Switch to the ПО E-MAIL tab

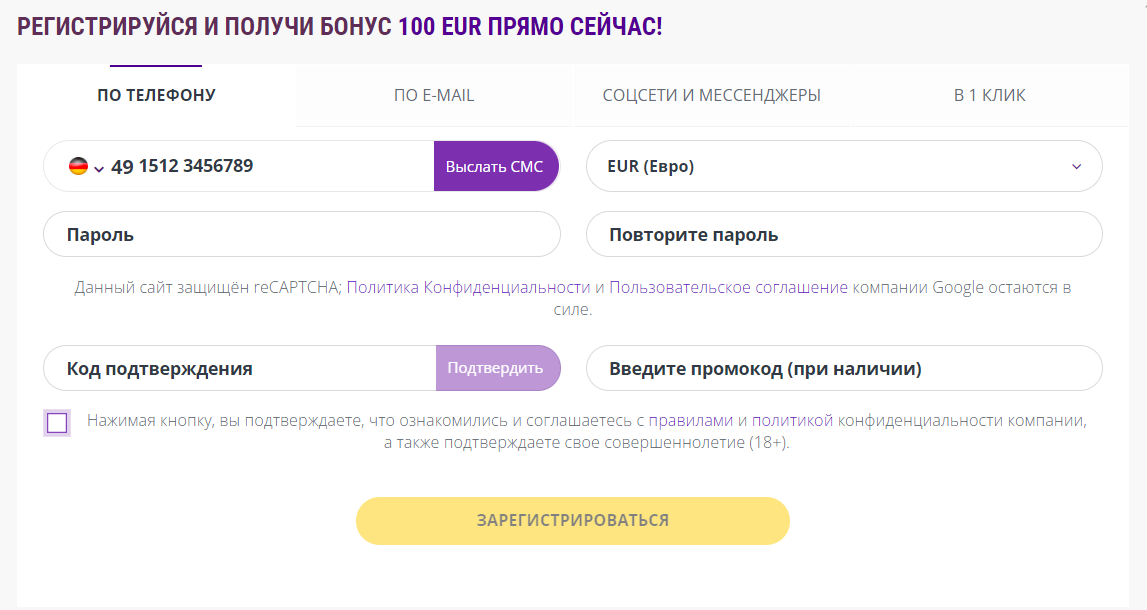(434, 95)
